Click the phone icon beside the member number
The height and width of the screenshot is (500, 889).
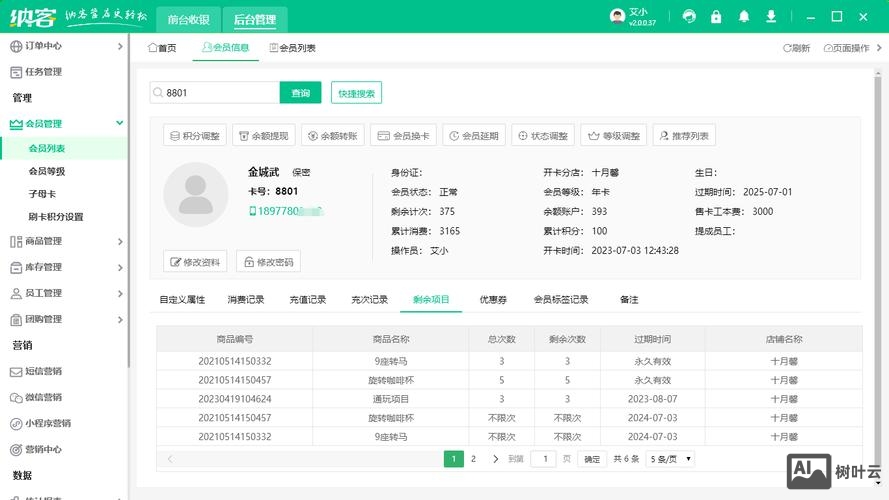(253, 211)
